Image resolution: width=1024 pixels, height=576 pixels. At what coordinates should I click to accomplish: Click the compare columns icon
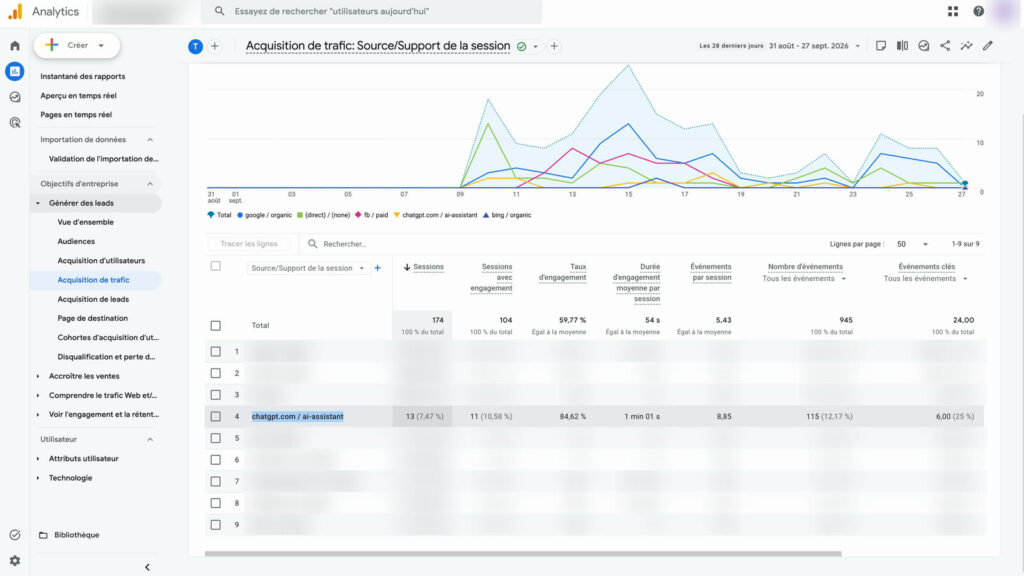[x=903, y=46]
